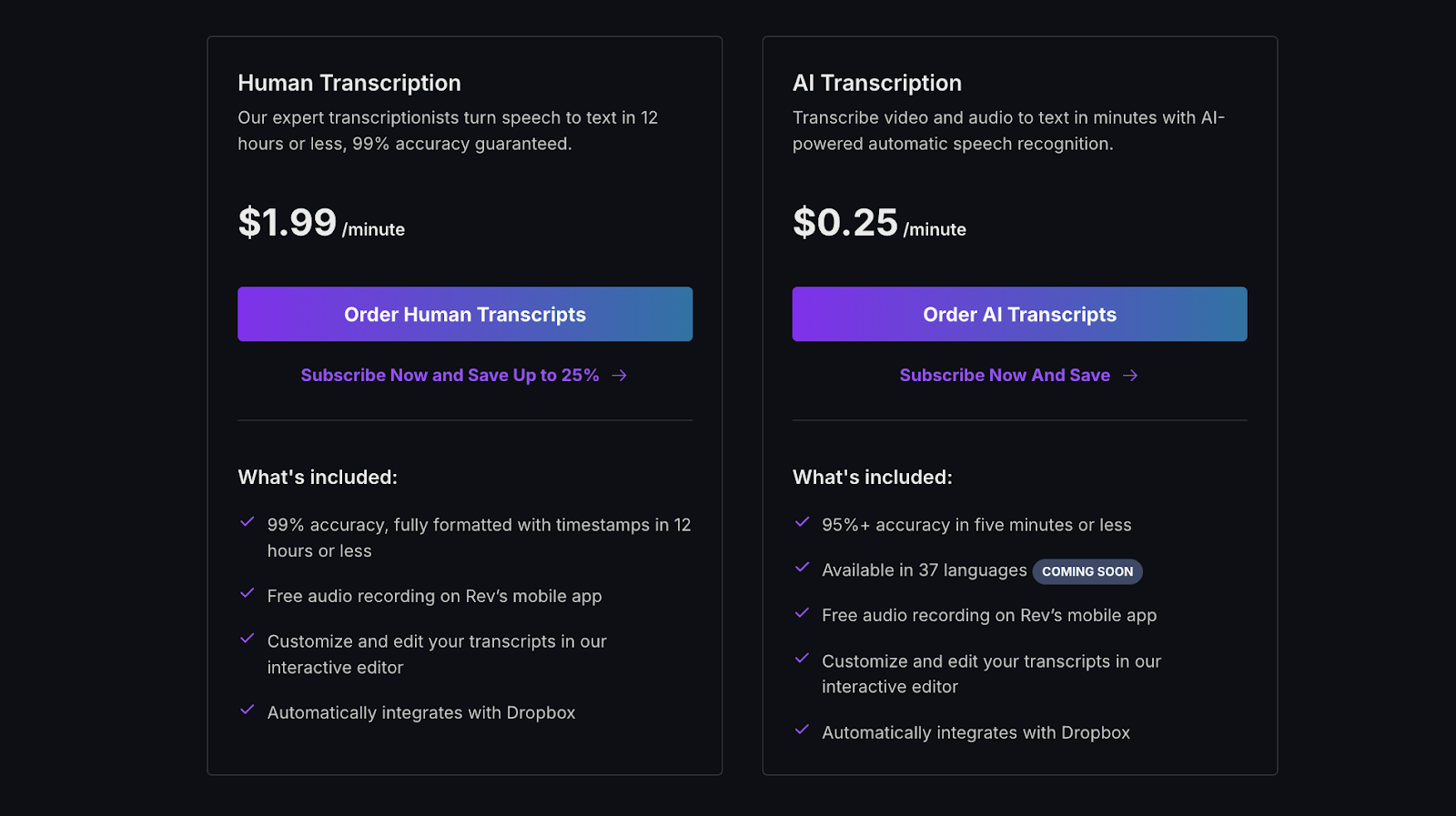Click checkmark beside AI plan mobile app recording
1456x816 pixels.
tap(802, 613)
